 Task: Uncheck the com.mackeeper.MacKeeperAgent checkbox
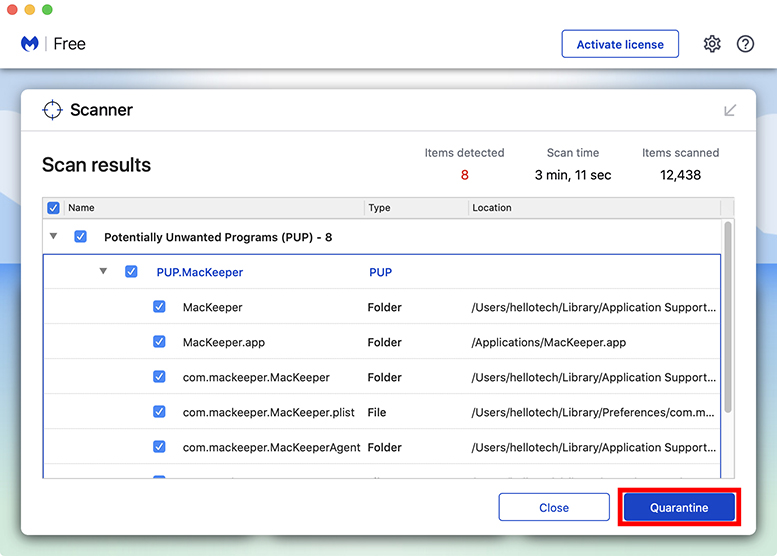click(159, 447)
